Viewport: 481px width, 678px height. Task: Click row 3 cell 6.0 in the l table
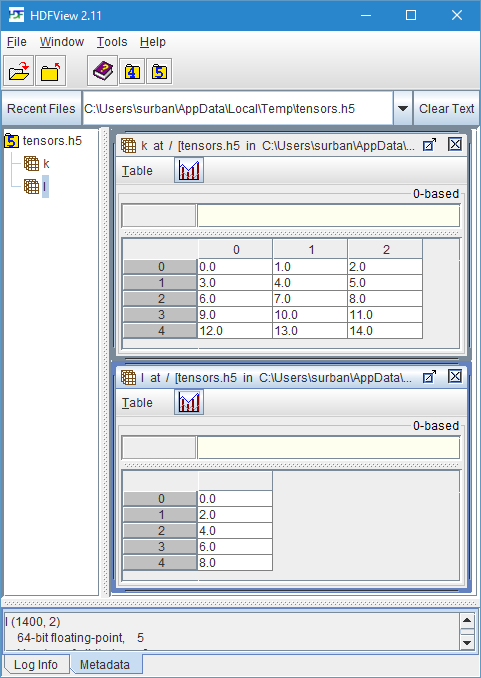(x=235, y=547)
